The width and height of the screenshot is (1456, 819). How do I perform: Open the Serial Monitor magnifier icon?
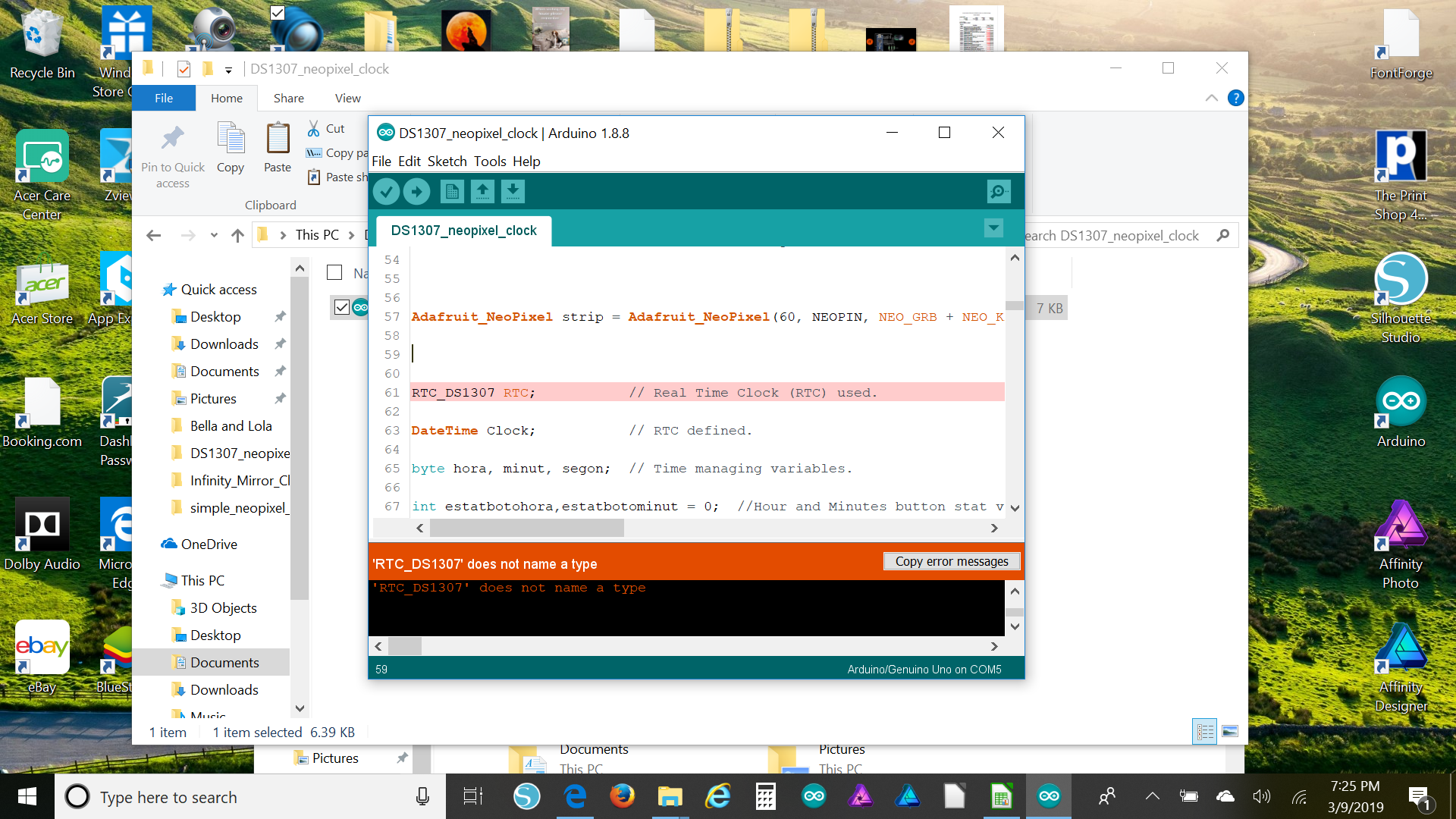pos(999,192)
